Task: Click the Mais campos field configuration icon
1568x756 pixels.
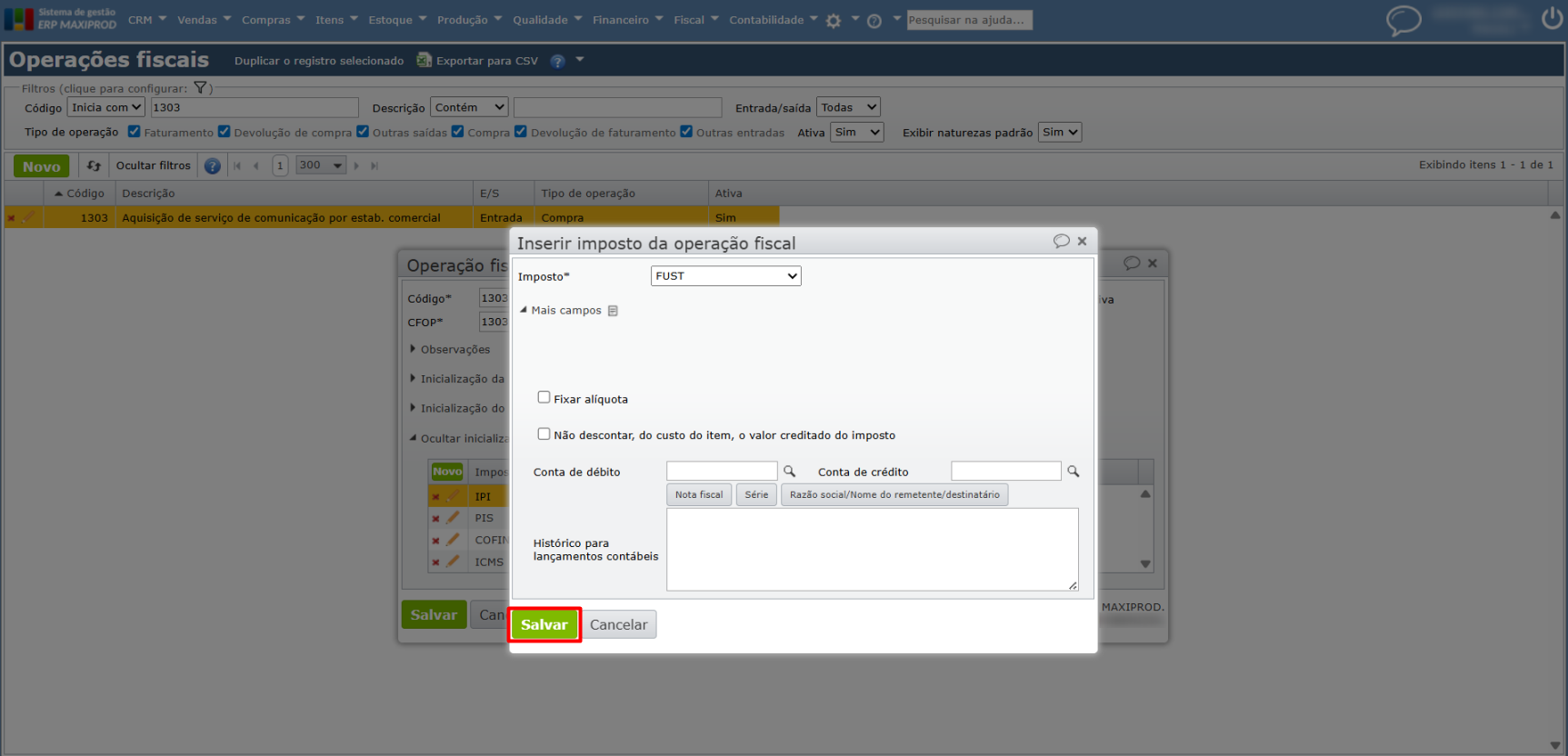Action: click(x=613, y=311)
